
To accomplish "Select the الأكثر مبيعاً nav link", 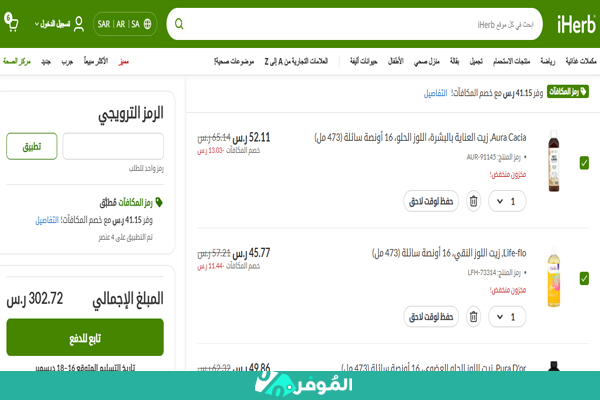I will [x=96, y=61].
